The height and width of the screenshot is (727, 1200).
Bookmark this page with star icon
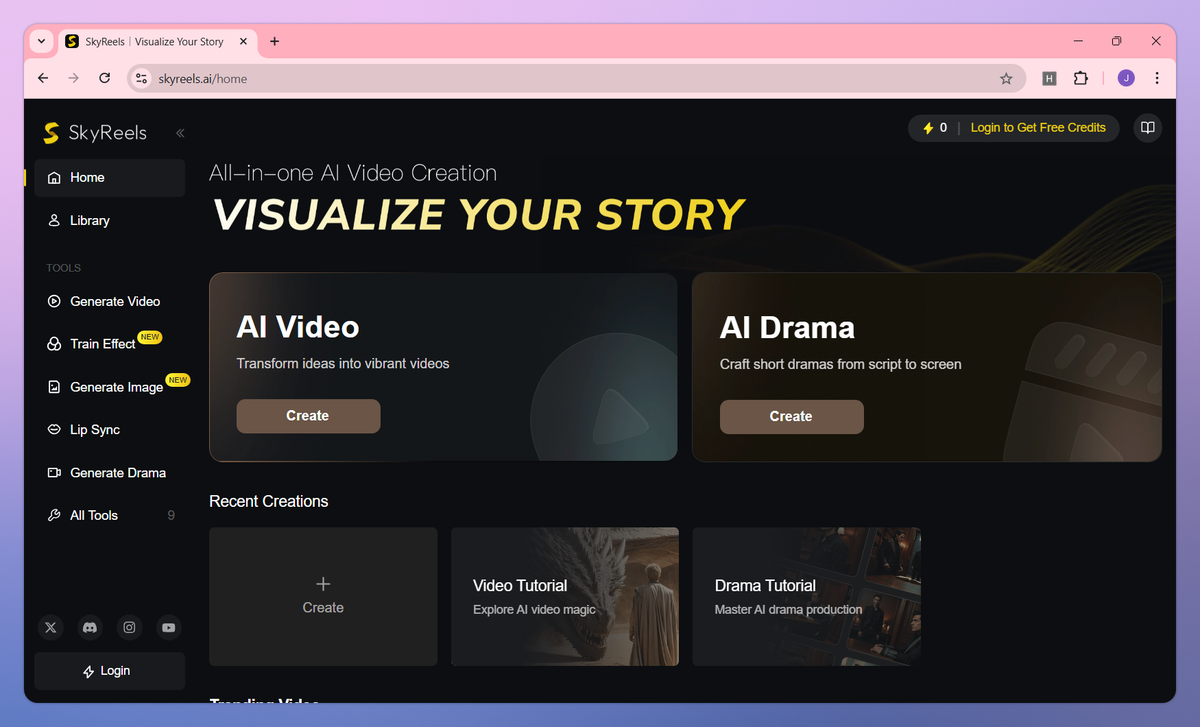tap(1006, 79)
